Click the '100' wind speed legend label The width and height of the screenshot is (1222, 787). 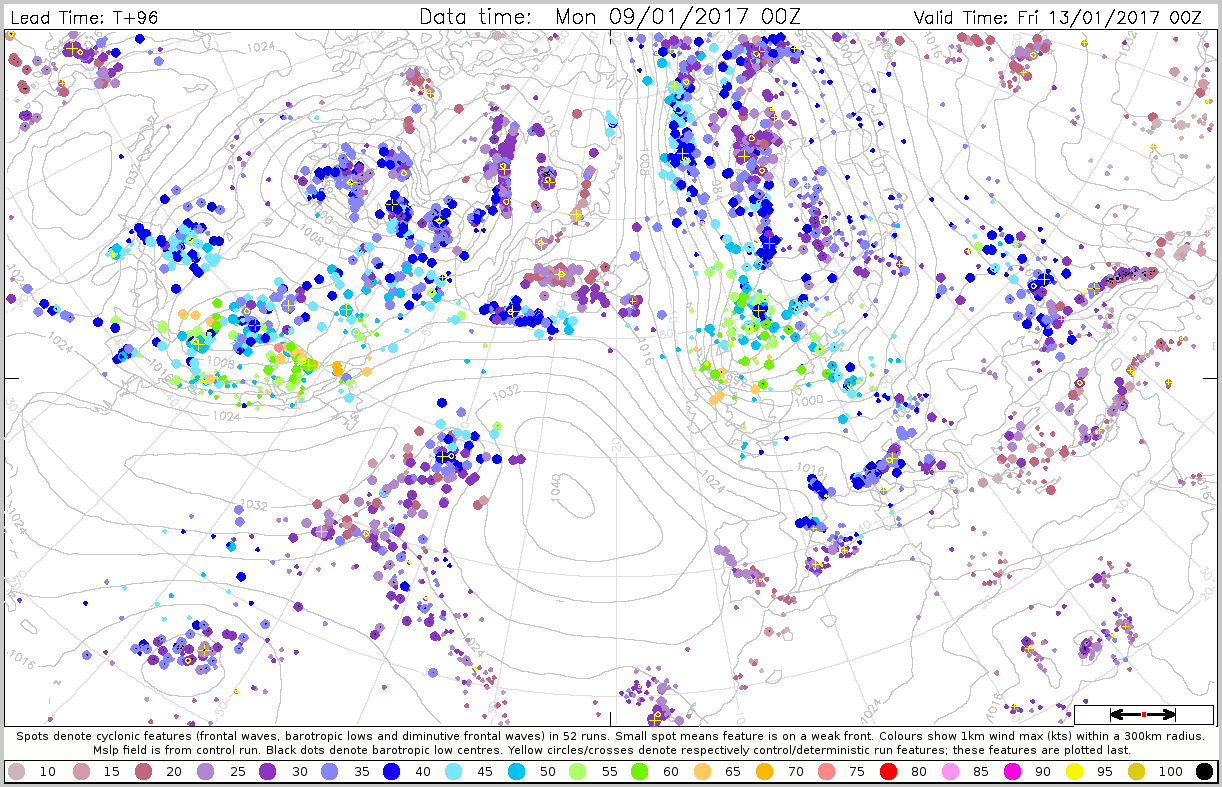click(1172, 771)
